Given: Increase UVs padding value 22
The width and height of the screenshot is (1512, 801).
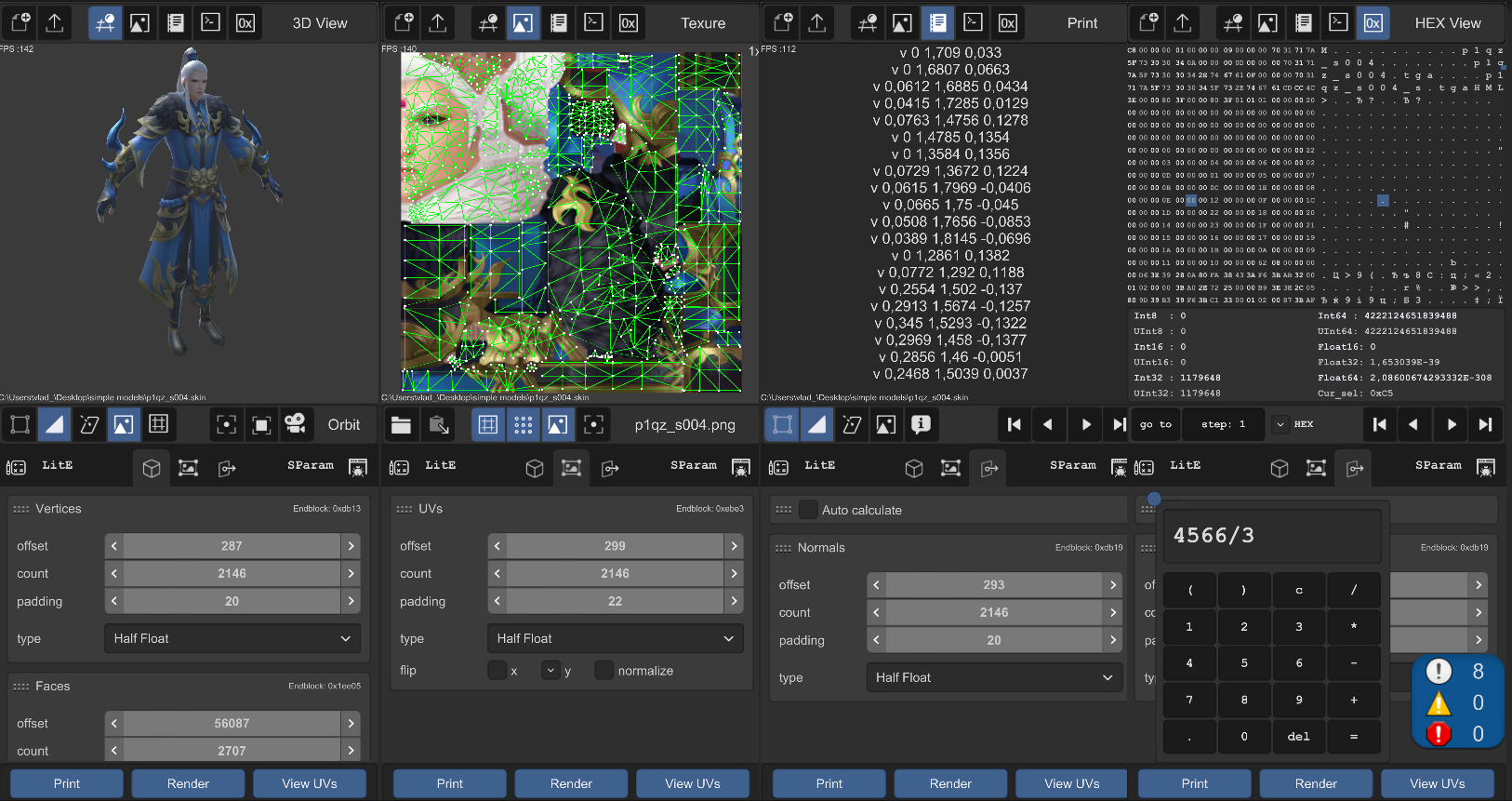Looking at the screenshot, I should click(735, 602).
